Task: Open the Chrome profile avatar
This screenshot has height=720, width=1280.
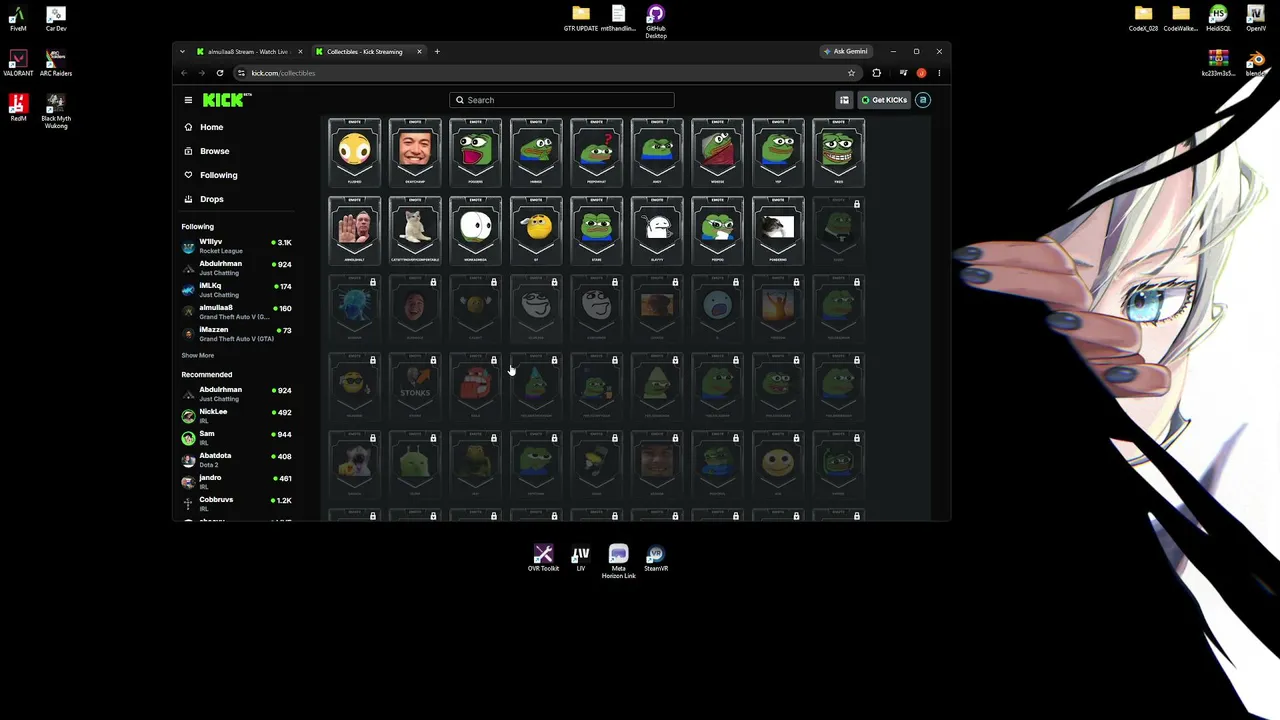Action: [922, 73]
